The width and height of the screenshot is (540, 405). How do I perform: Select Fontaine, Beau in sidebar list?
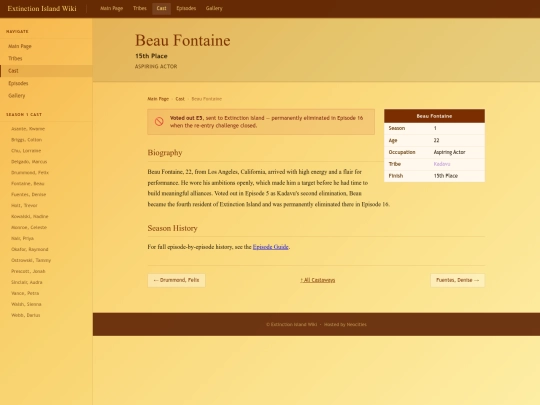point(28,184)
